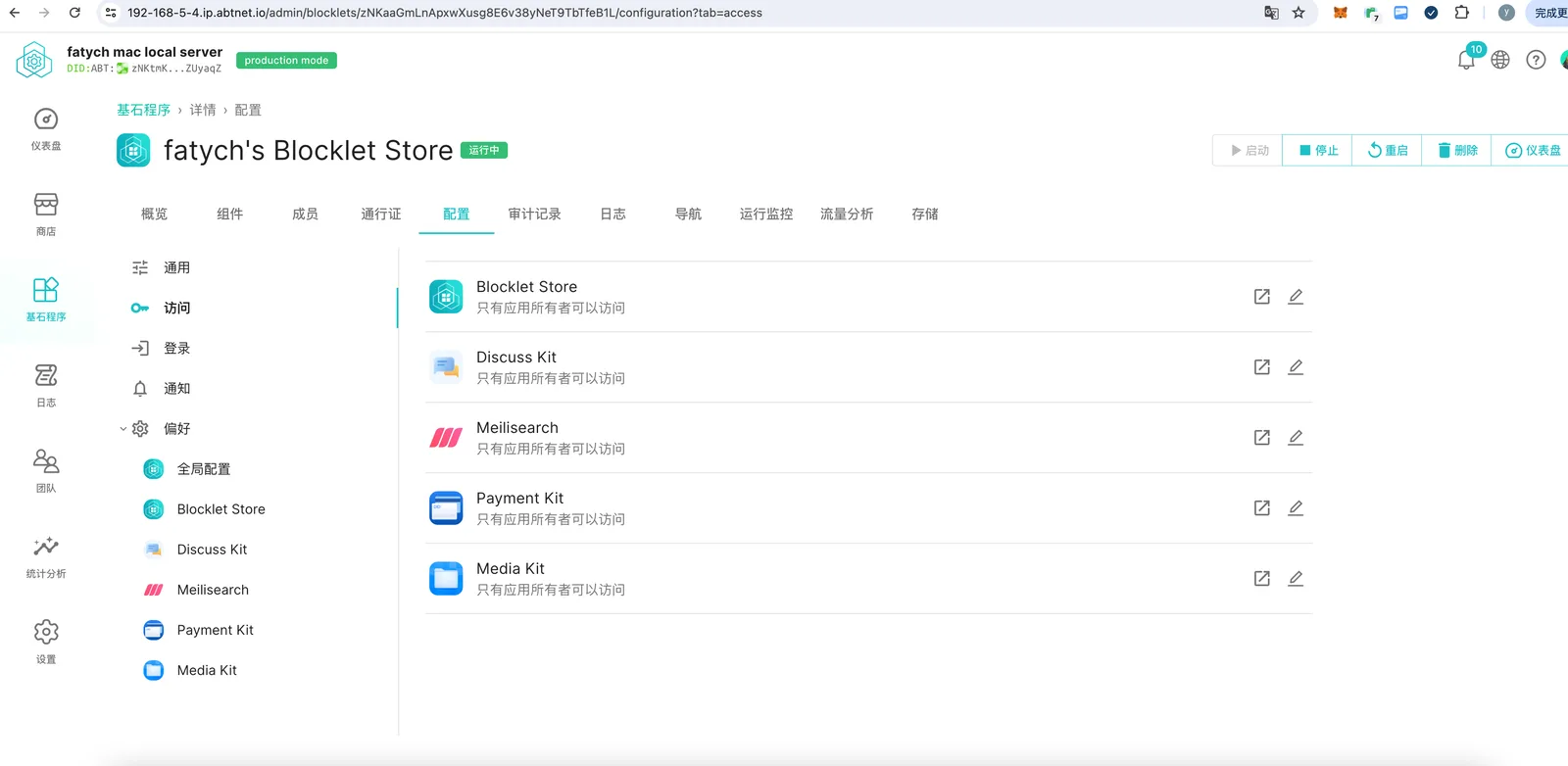Switch to the 日志 logs tab
The height and width of the screenshot is (766, 1568).
pos(612,214)
